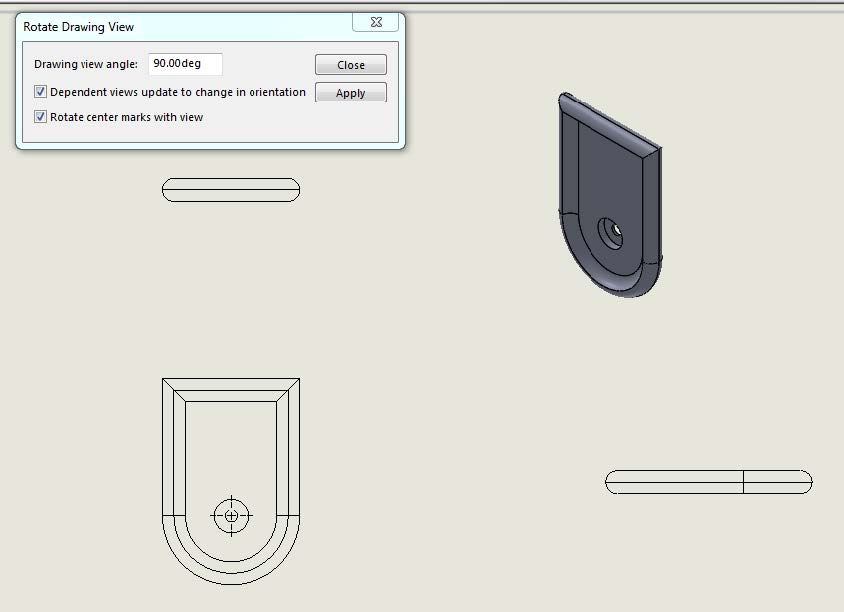Close the Rotate Drawing View dialog with X
844x612 pixels.
[378, 22]
